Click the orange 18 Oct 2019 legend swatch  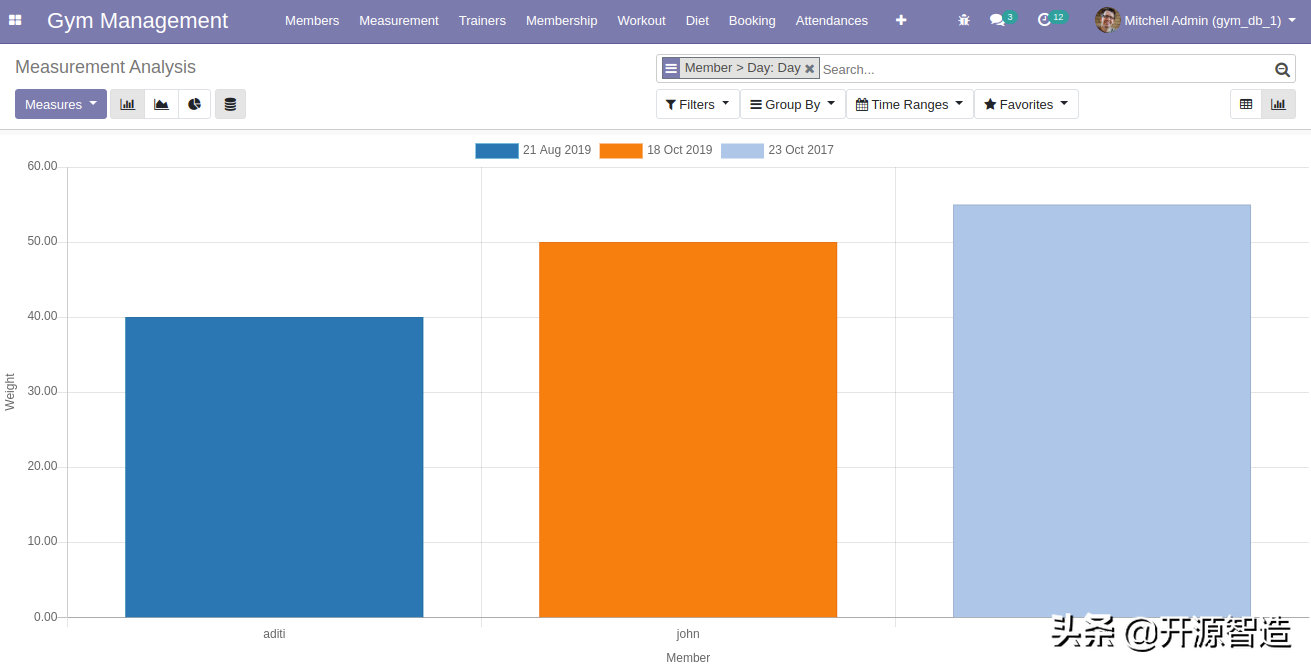tap(621, 150)
